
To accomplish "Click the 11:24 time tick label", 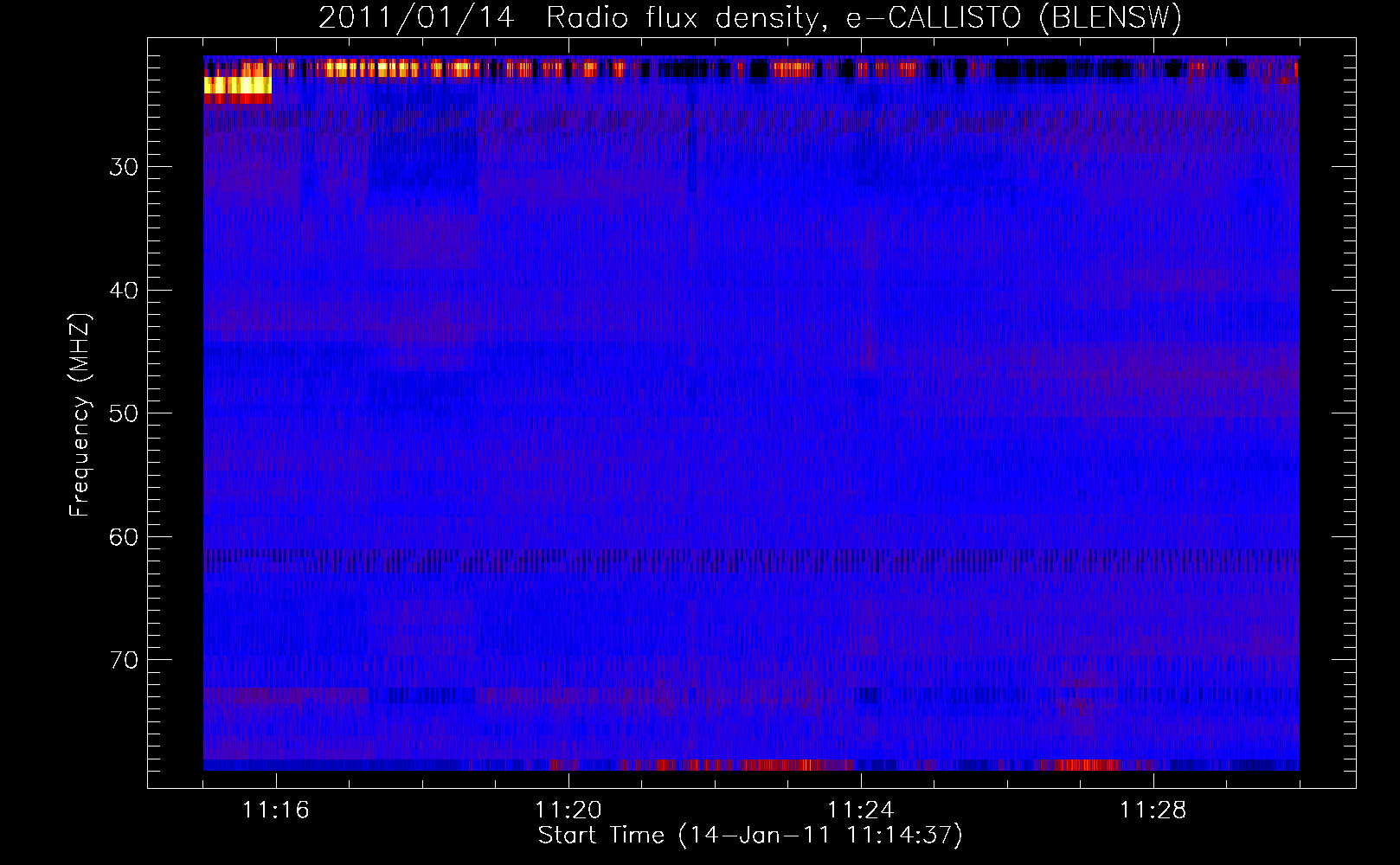I will 861,811.
